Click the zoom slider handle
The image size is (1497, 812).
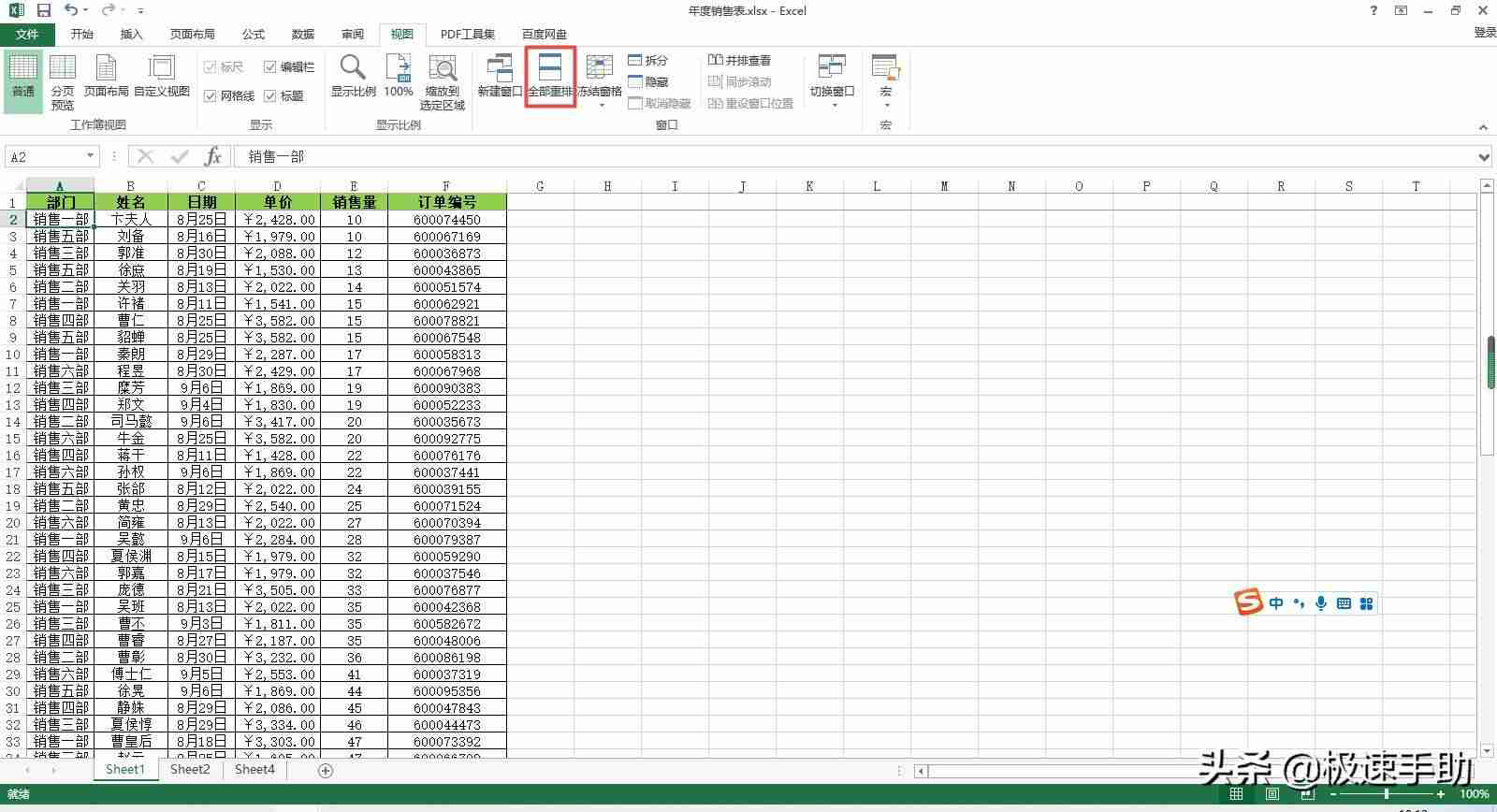1388,794
